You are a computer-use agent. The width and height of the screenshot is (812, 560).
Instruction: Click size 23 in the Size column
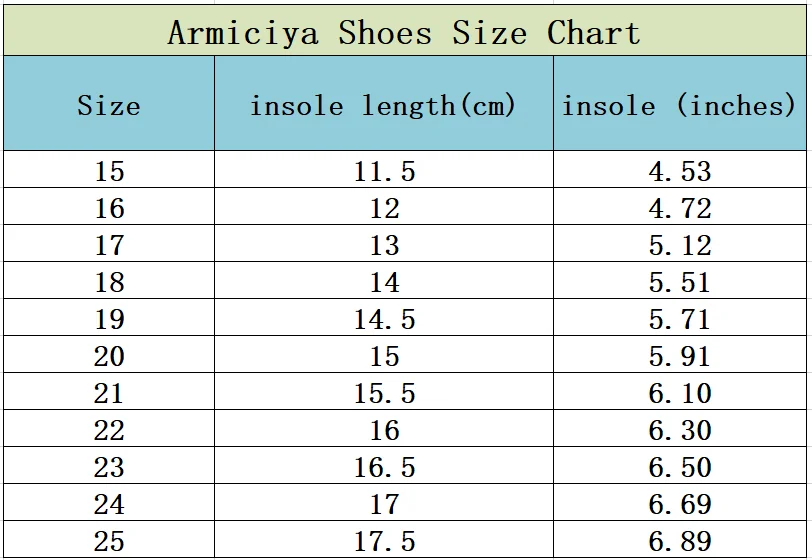(x=109, y=467)
